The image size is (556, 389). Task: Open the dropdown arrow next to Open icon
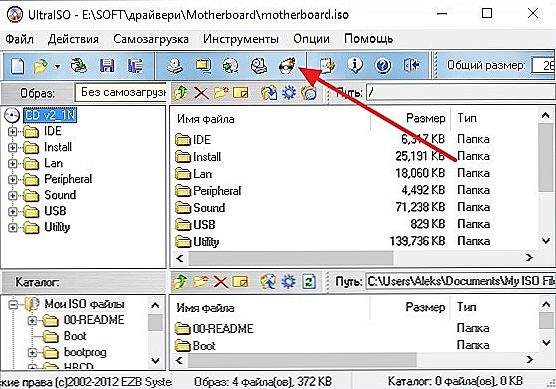[x=57, y=66]
